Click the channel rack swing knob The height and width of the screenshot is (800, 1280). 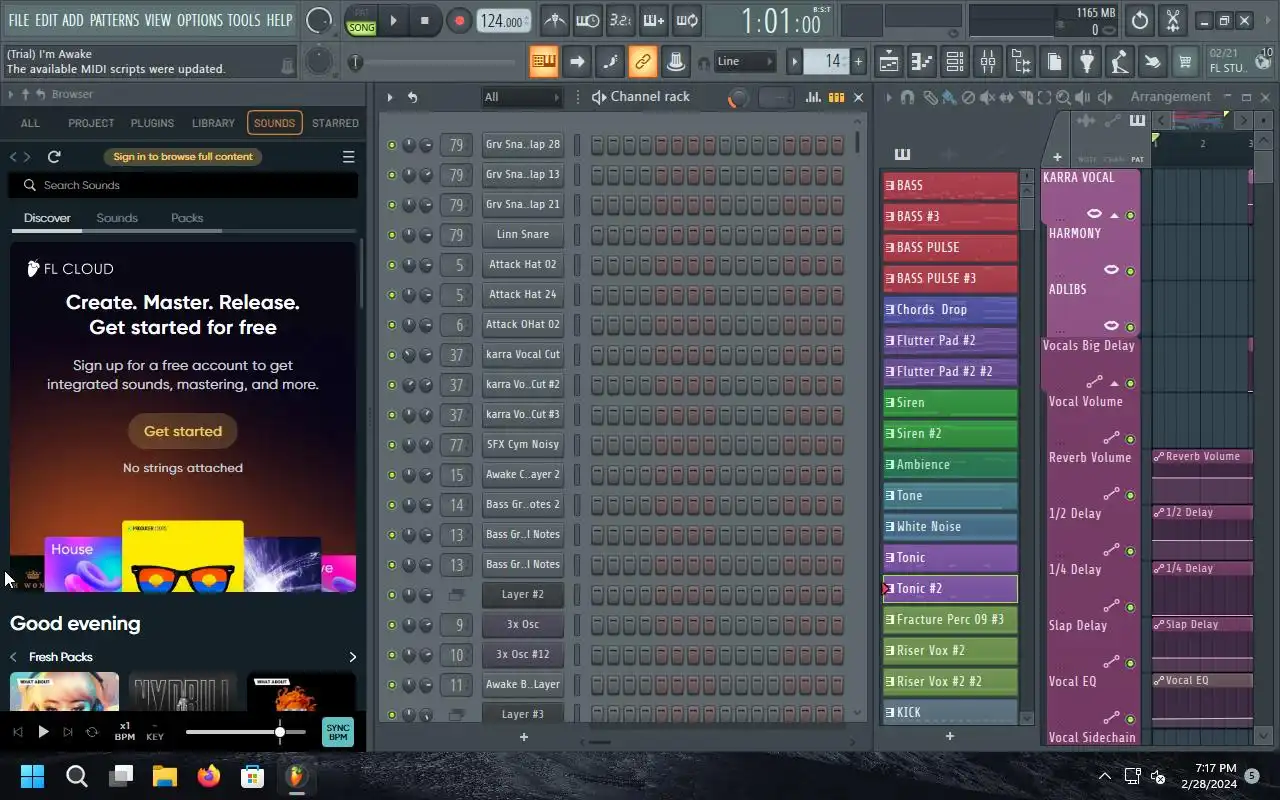tap(738, 98)
